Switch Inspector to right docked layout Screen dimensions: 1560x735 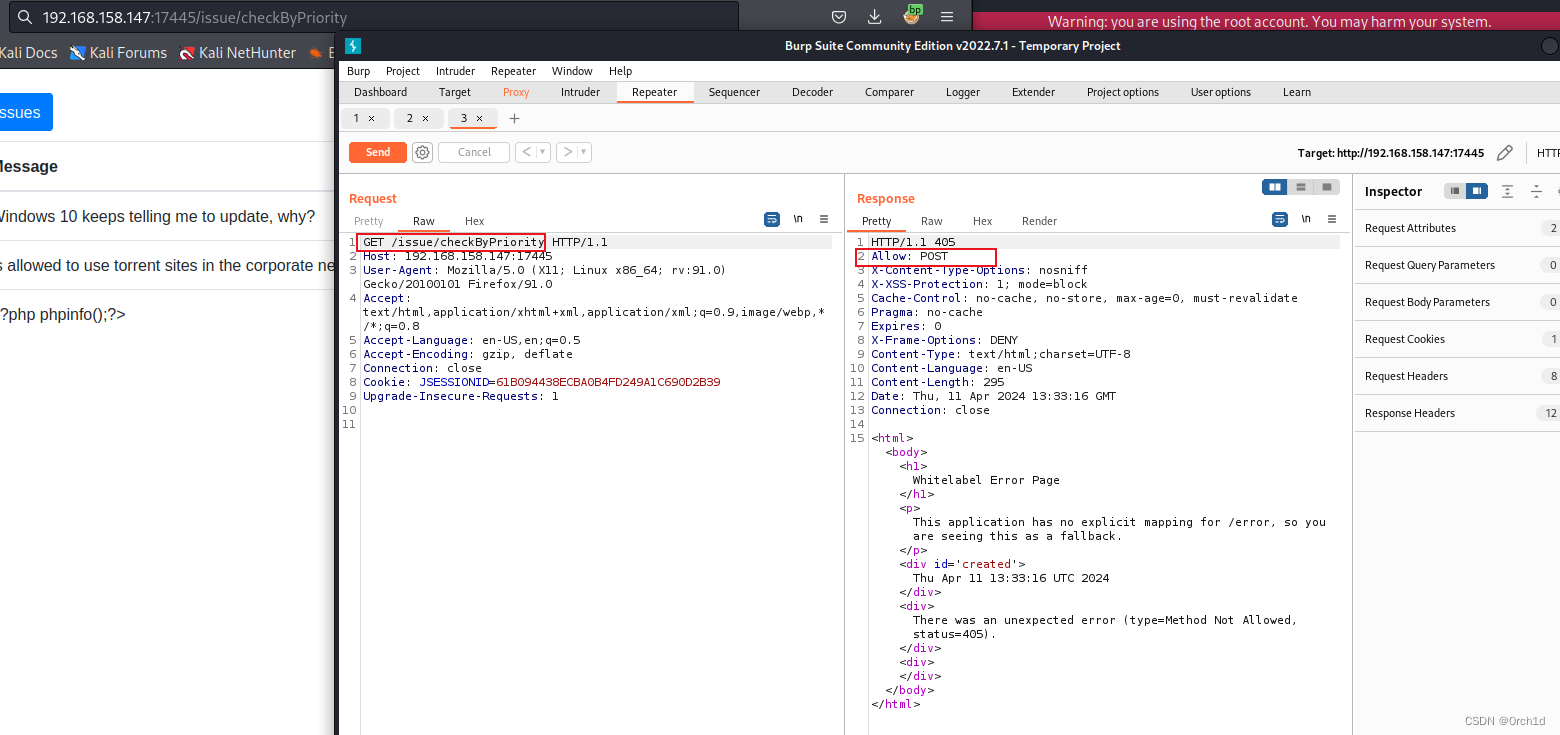pos(1477,191)
